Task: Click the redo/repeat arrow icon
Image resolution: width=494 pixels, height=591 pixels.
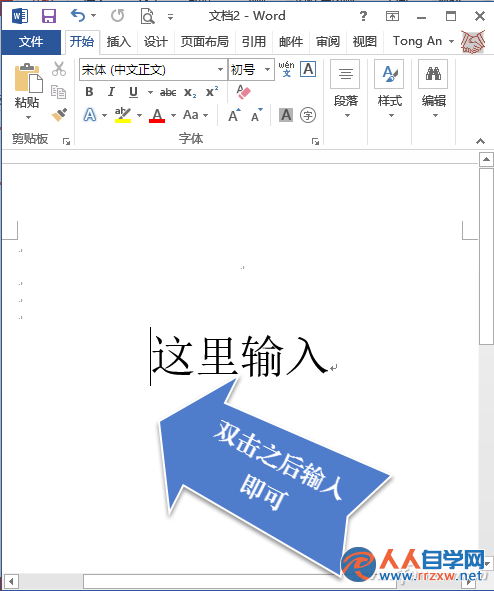Action: point(118,15)
